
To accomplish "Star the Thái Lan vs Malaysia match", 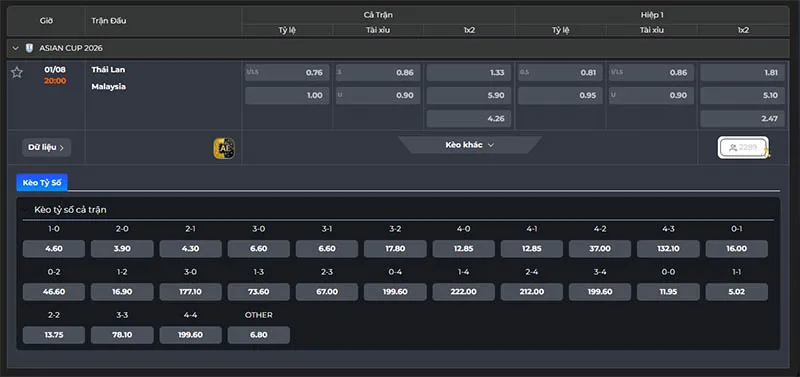I will (x=17, y=72).
